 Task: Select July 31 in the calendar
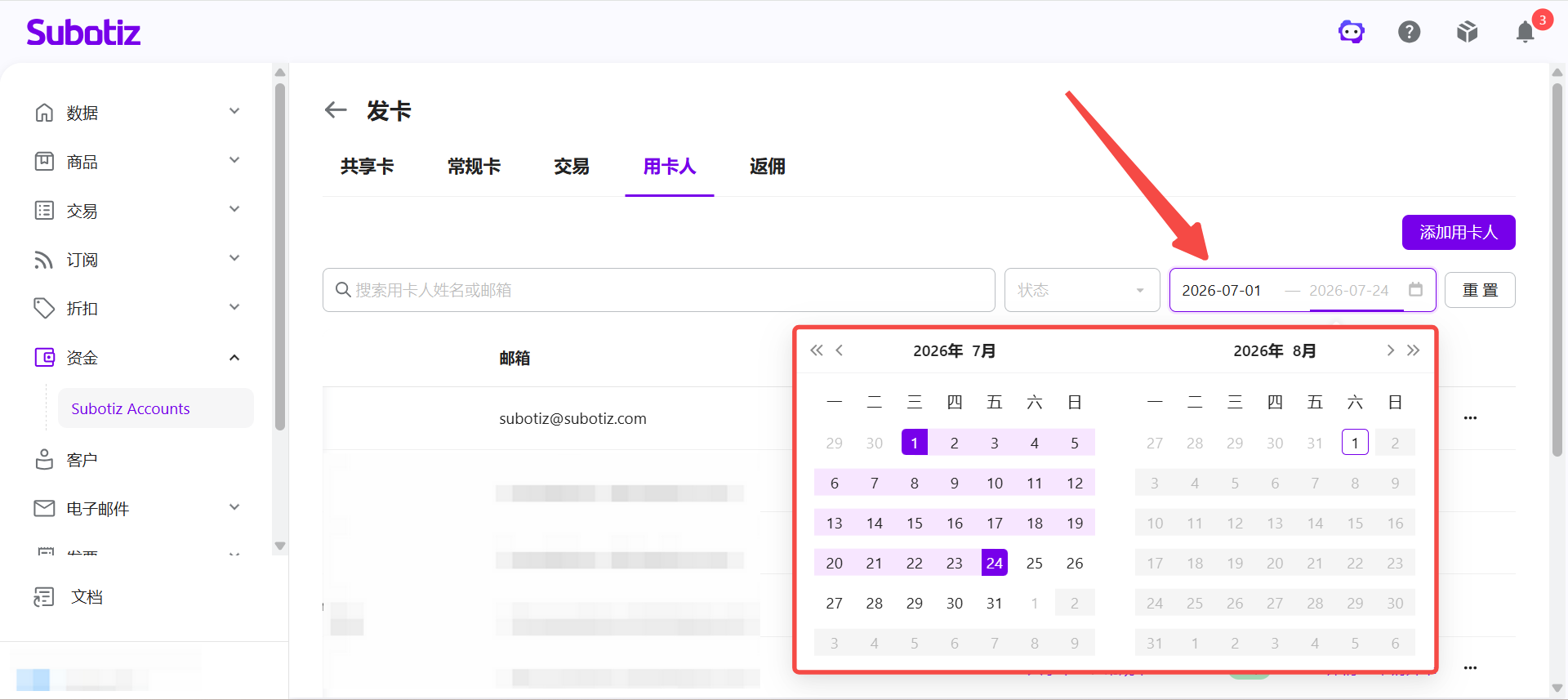coord(995,603)
